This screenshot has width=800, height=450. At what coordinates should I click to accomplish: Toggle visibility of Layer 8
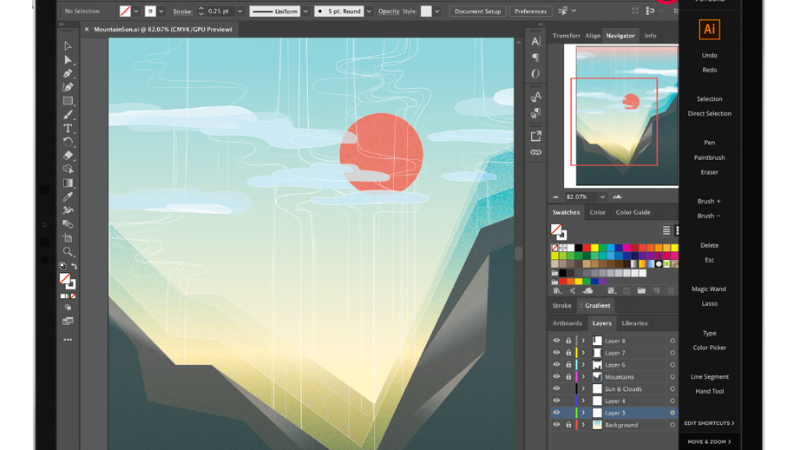point(557,341)
